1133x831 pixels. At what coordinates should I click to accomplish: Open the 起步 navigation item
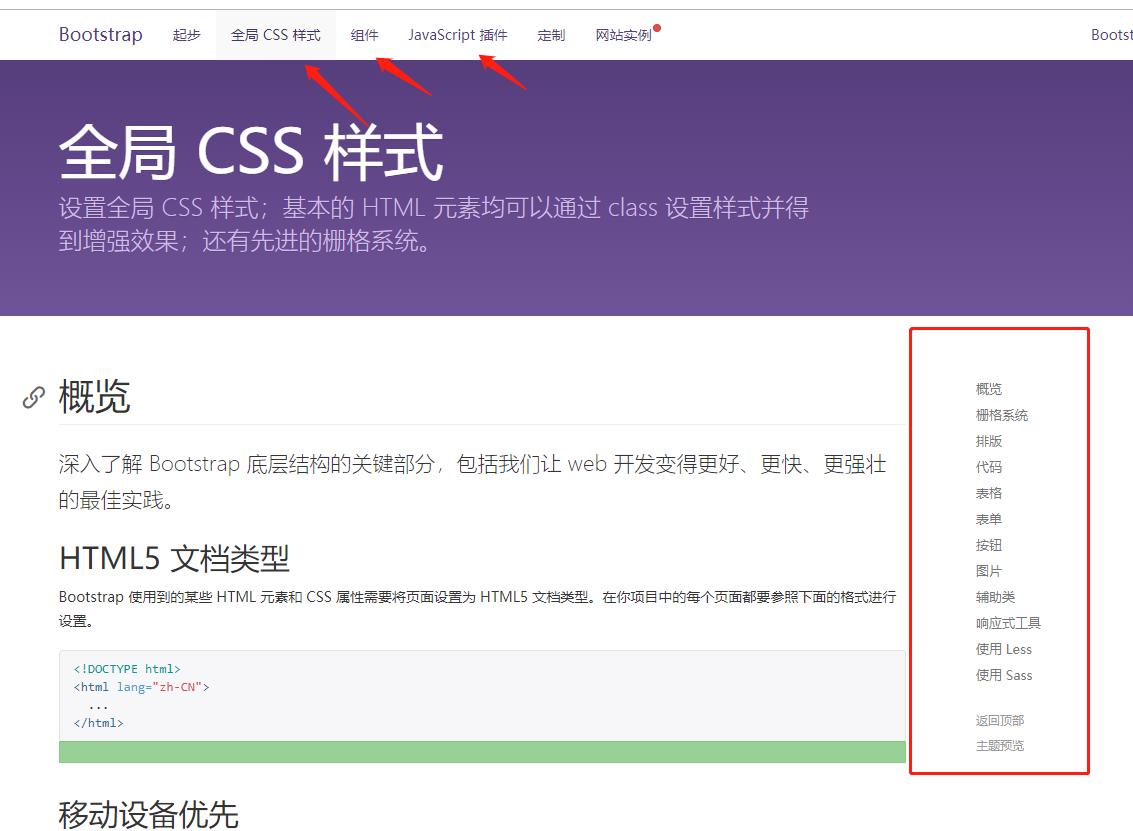[x=186, y=35]
